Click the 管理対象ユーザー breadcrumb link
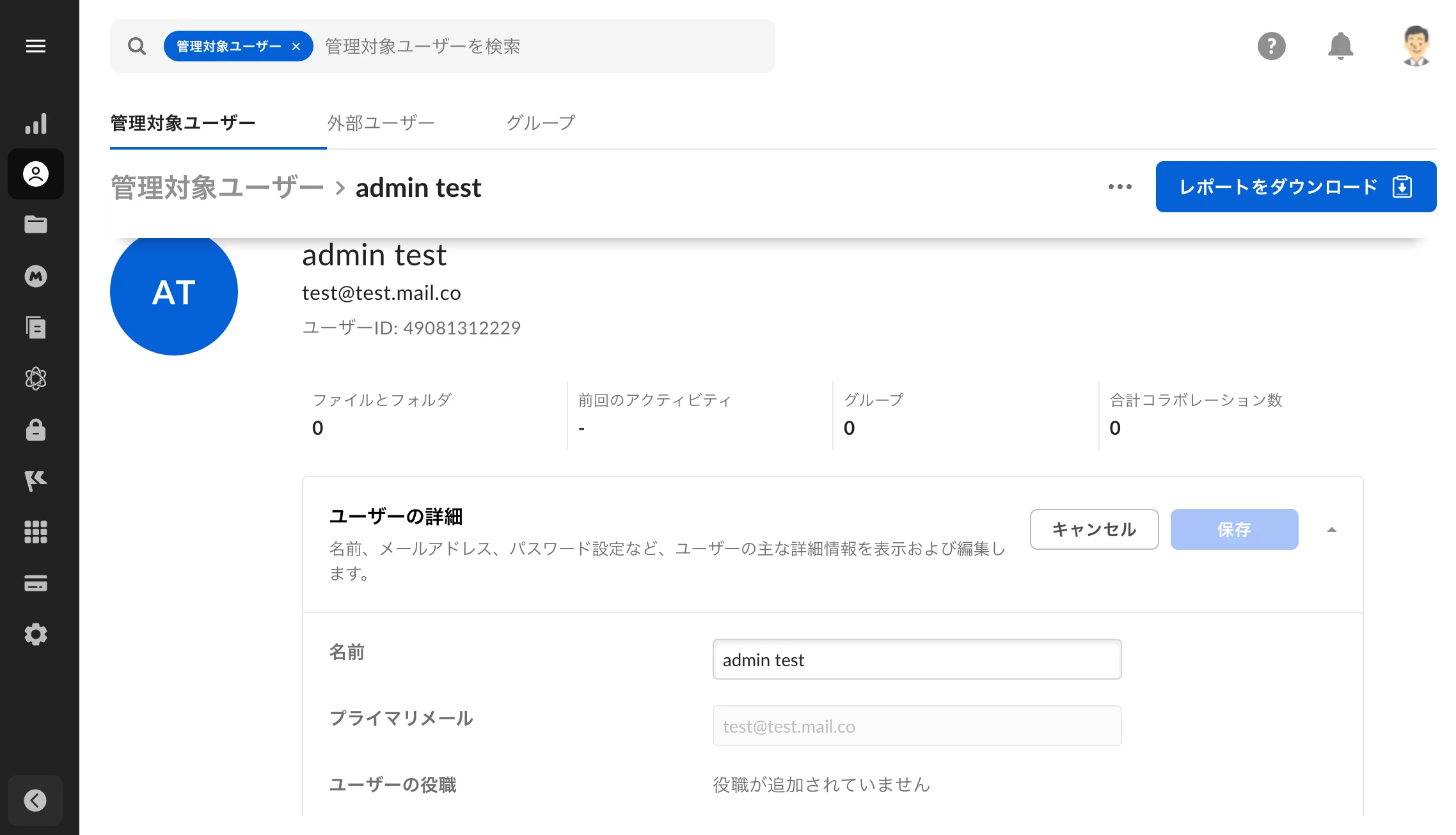Screen dimensions: 1456x835 coord(218,188)
